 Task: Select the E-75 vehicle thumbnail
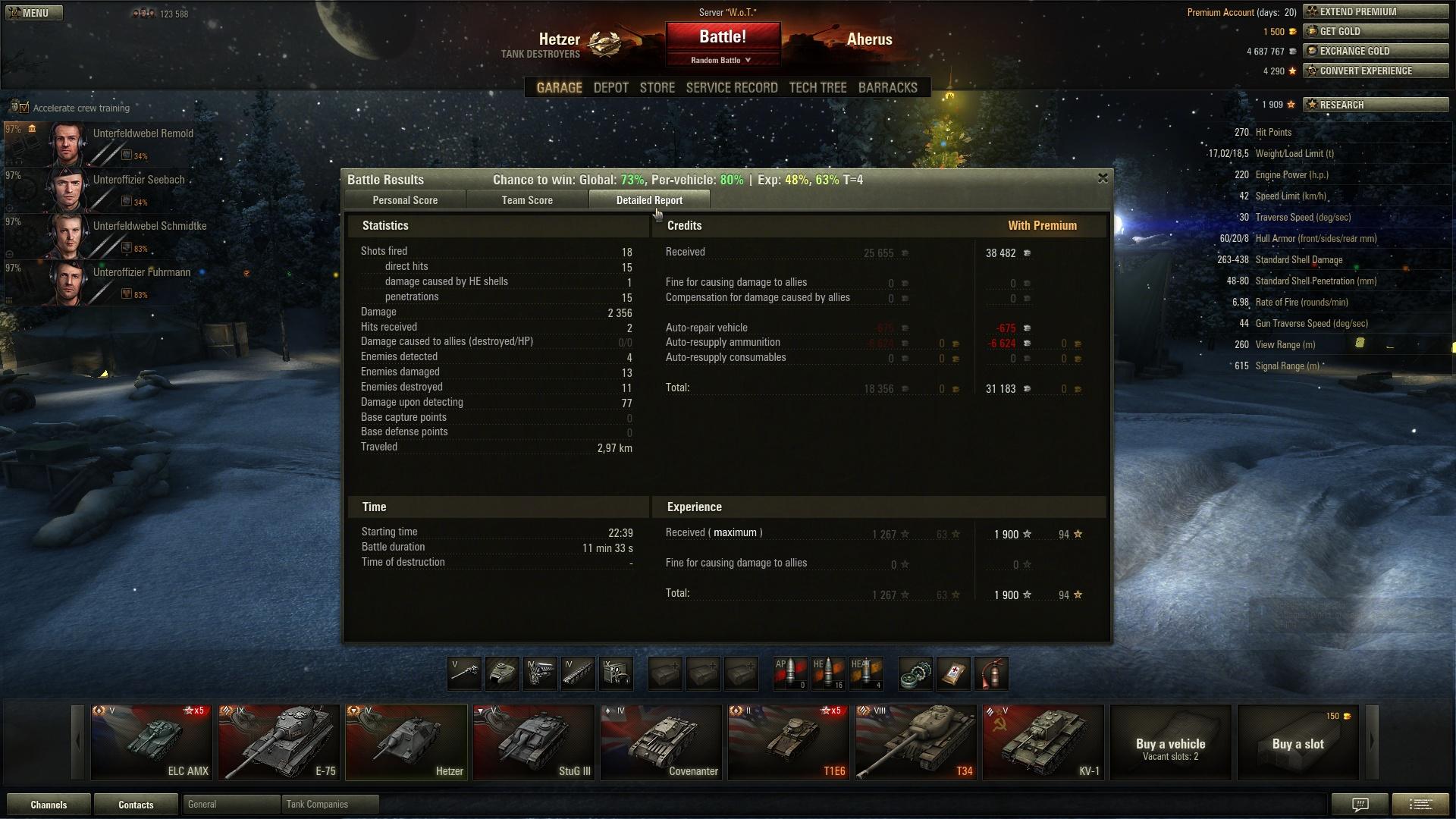pyautogui.click(x=279, y=742)
